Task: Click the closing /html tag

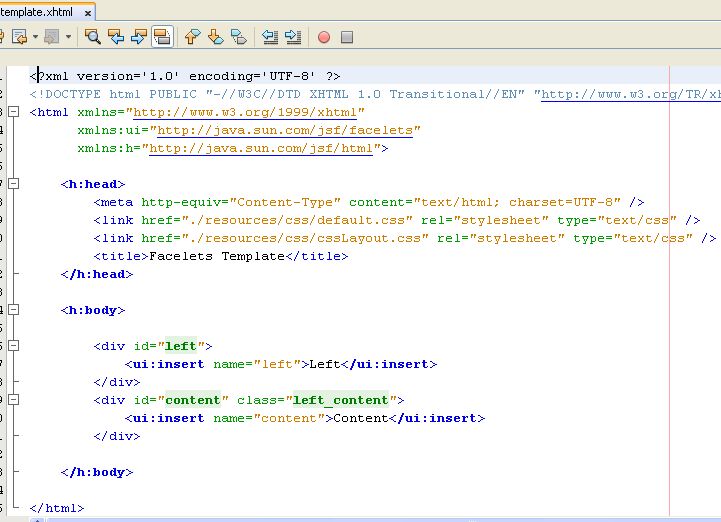Action: 57,508
